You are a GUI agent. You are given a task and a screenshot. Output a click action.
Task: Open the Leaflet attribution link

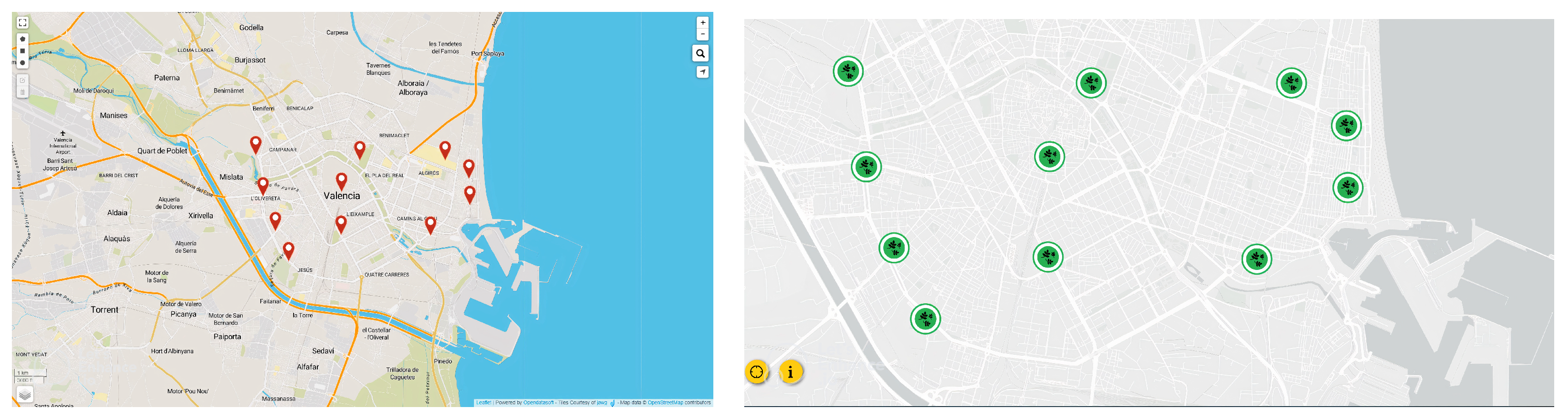483,403
